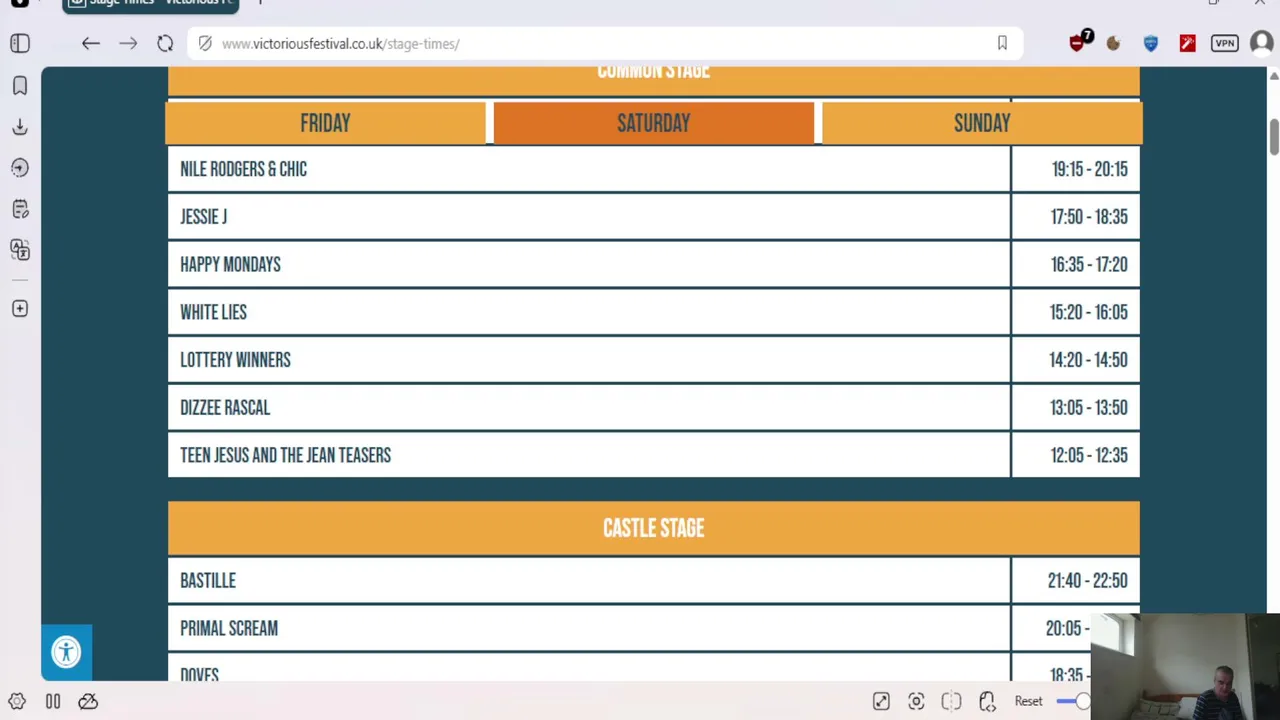Viewport: 1280px width, 720px height.
Task: Open the Notes panel in the sidebar
Action: 20,209
